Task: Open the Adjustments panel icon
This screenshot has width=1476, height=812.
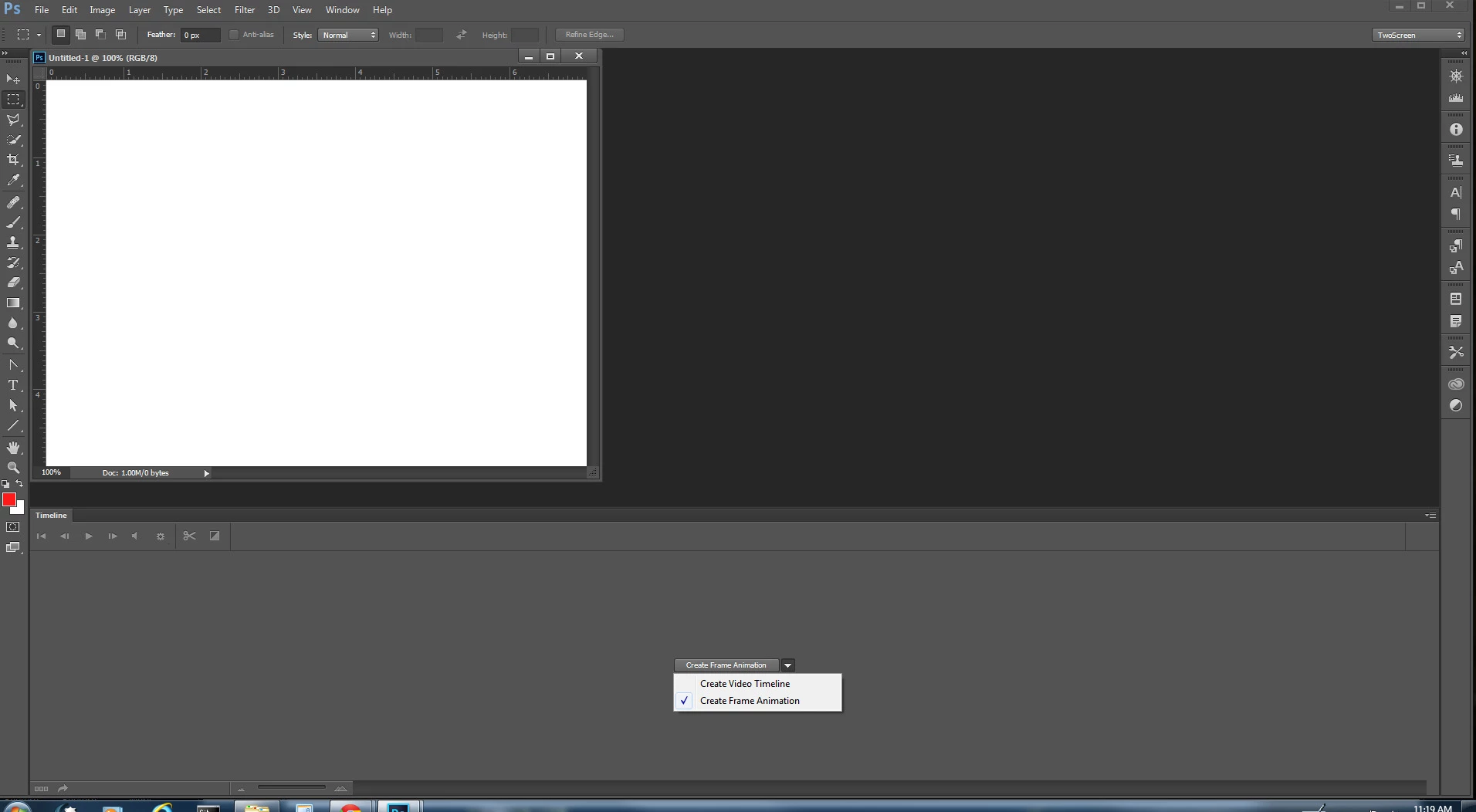Action: [x=1456, y=405]
